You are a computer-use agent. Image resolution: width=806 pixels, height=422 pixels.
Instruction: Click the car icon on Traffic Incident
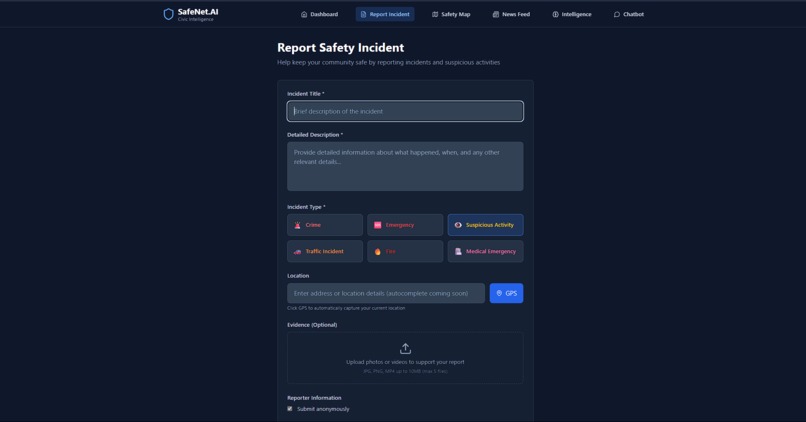point(297,252)
